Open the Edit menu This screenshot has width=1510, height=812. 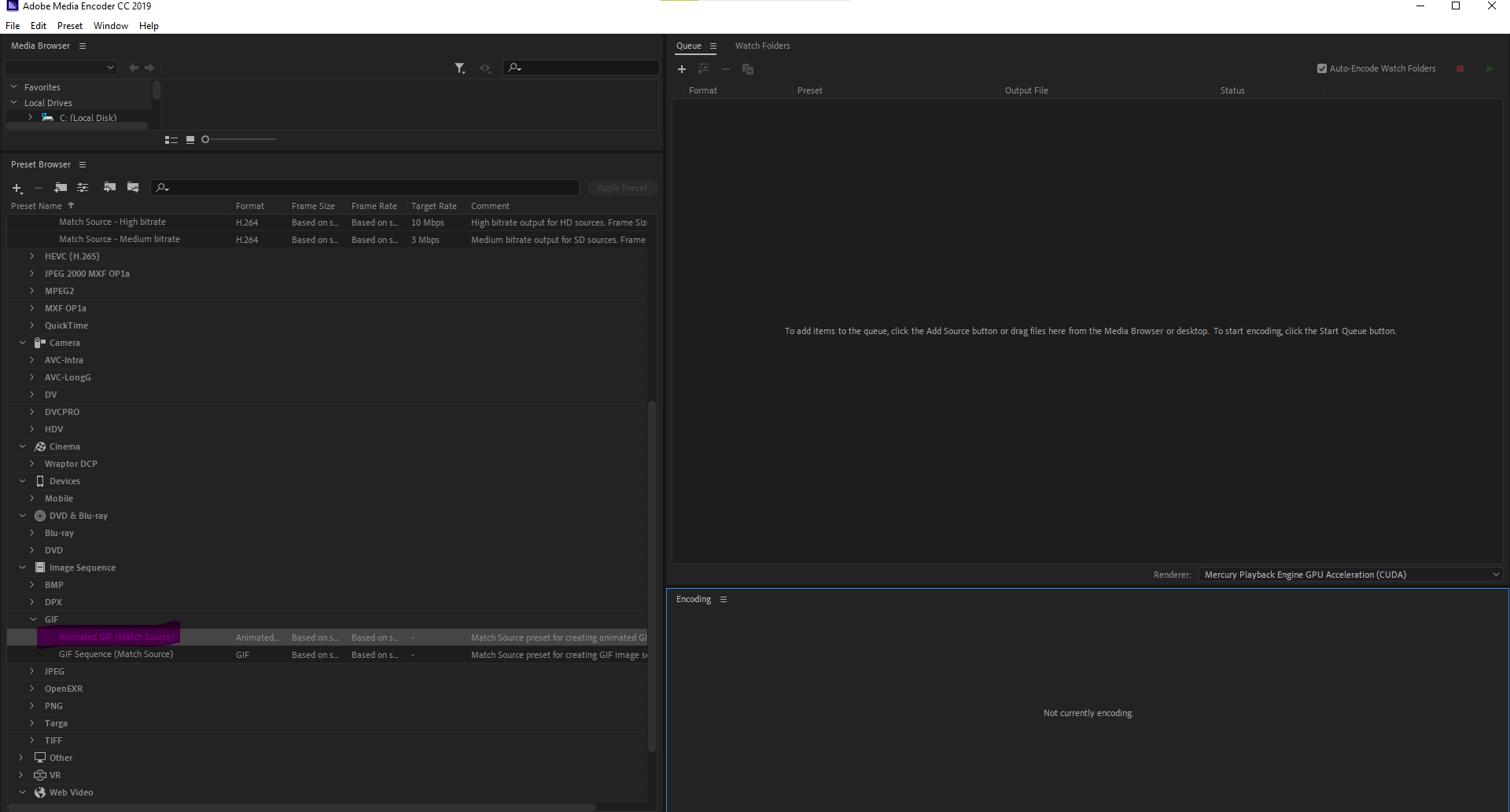(39, 26)
